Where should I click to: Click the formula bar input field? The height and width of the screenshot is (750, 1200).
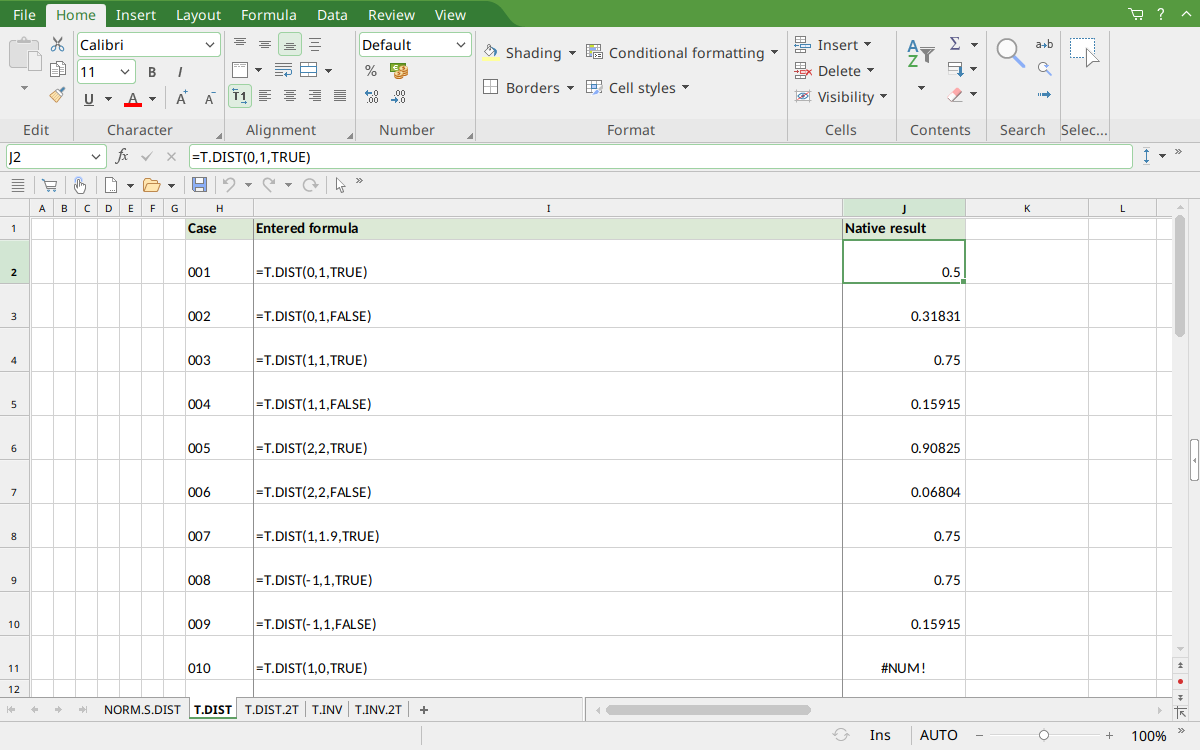click(x=660, y=157)
